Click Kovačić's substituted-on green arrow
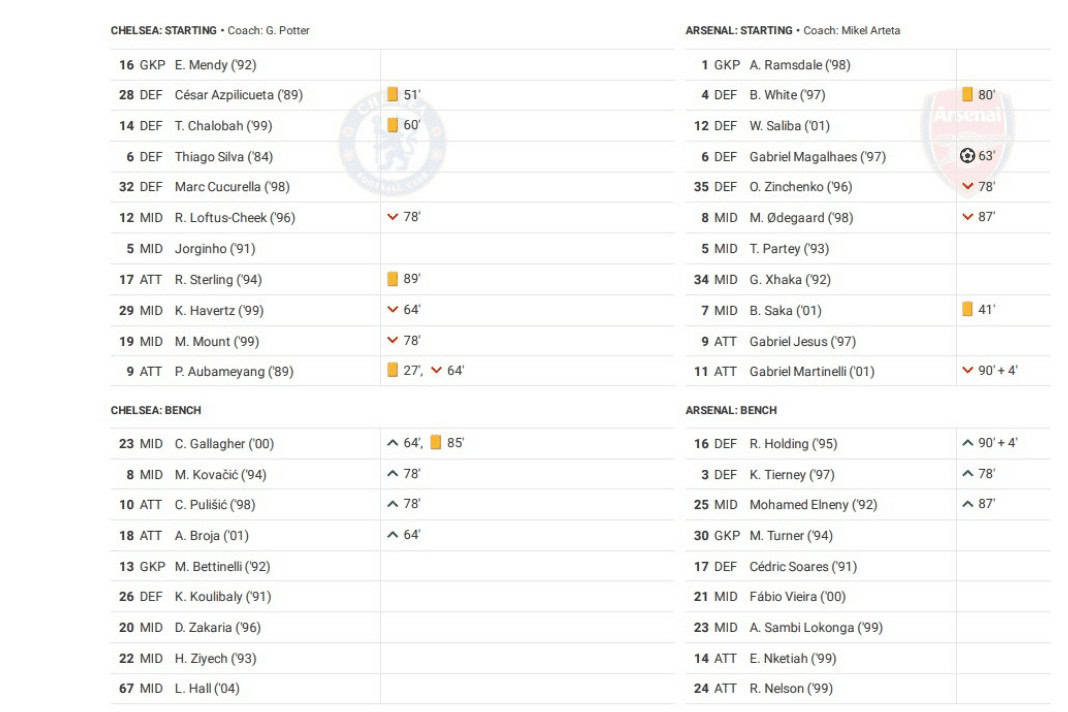Screen dimensions: 1068x712 pyautogui.click(x=393, y=474)
